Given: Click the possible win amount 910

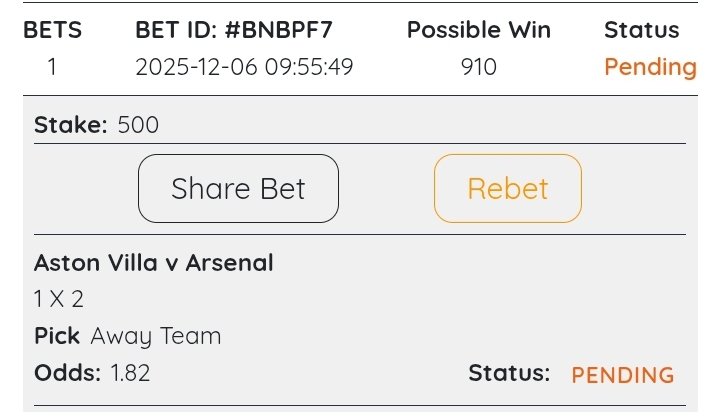Looking at the screenshot, I should click(x=479, y=68).
